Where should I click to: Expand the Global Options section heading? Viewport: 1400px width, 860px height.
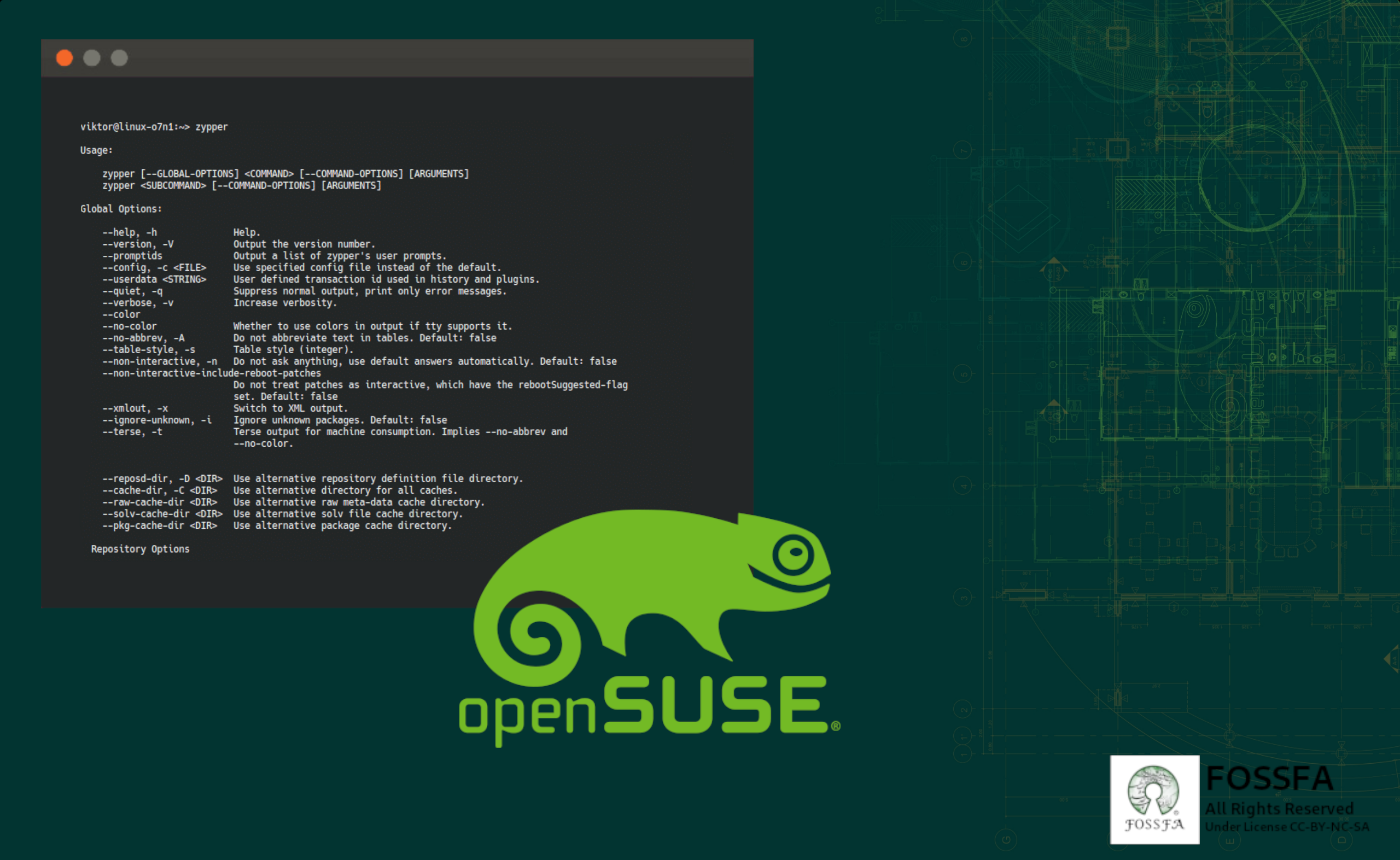pyautogui.click(x=121, y=208)
